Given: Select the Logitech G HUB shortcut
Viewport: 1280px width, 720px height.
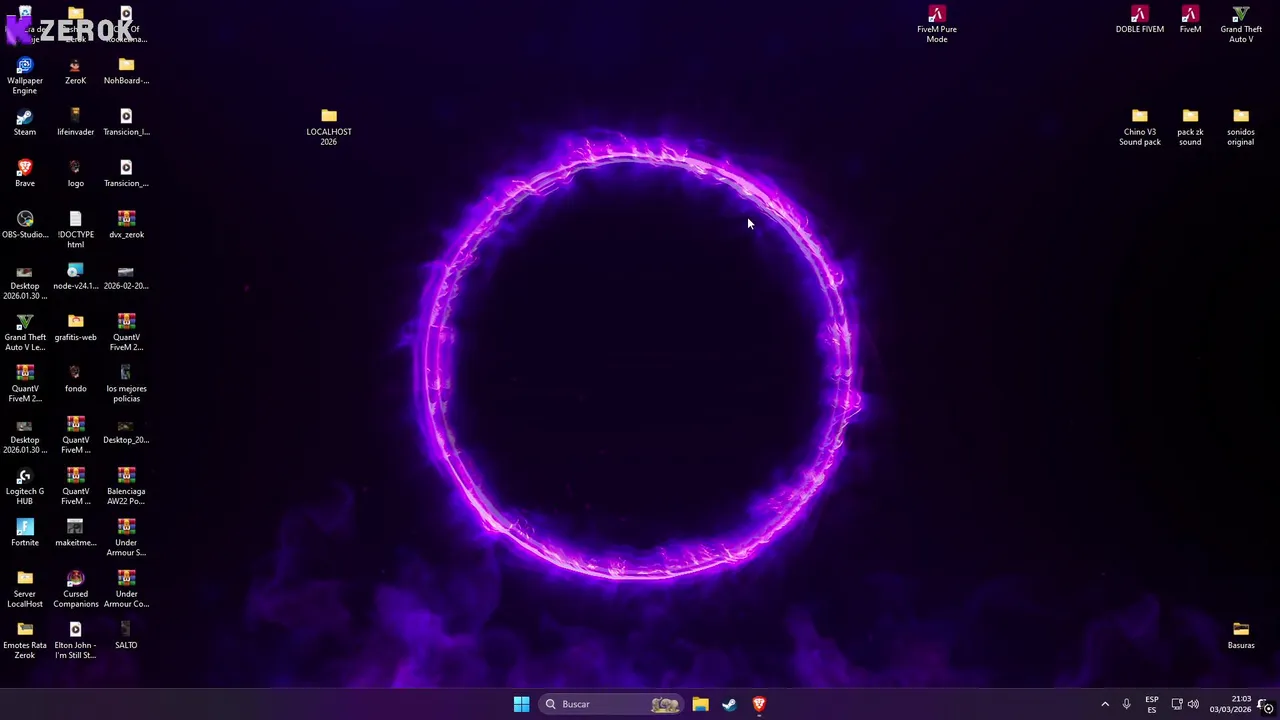Looking at the screenshot, I should 25,487.
